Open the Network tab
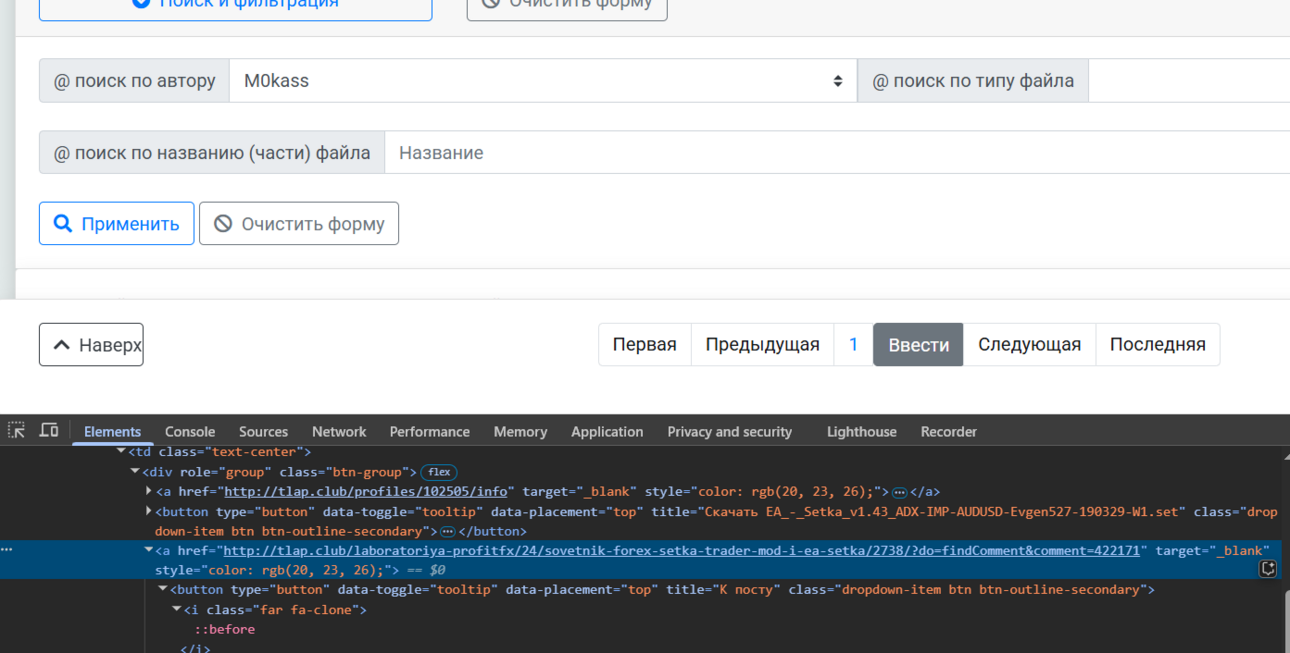Image resolution: width=1290 pixels, height=653 pixels. pyautogui.click(x=339, y=432)
